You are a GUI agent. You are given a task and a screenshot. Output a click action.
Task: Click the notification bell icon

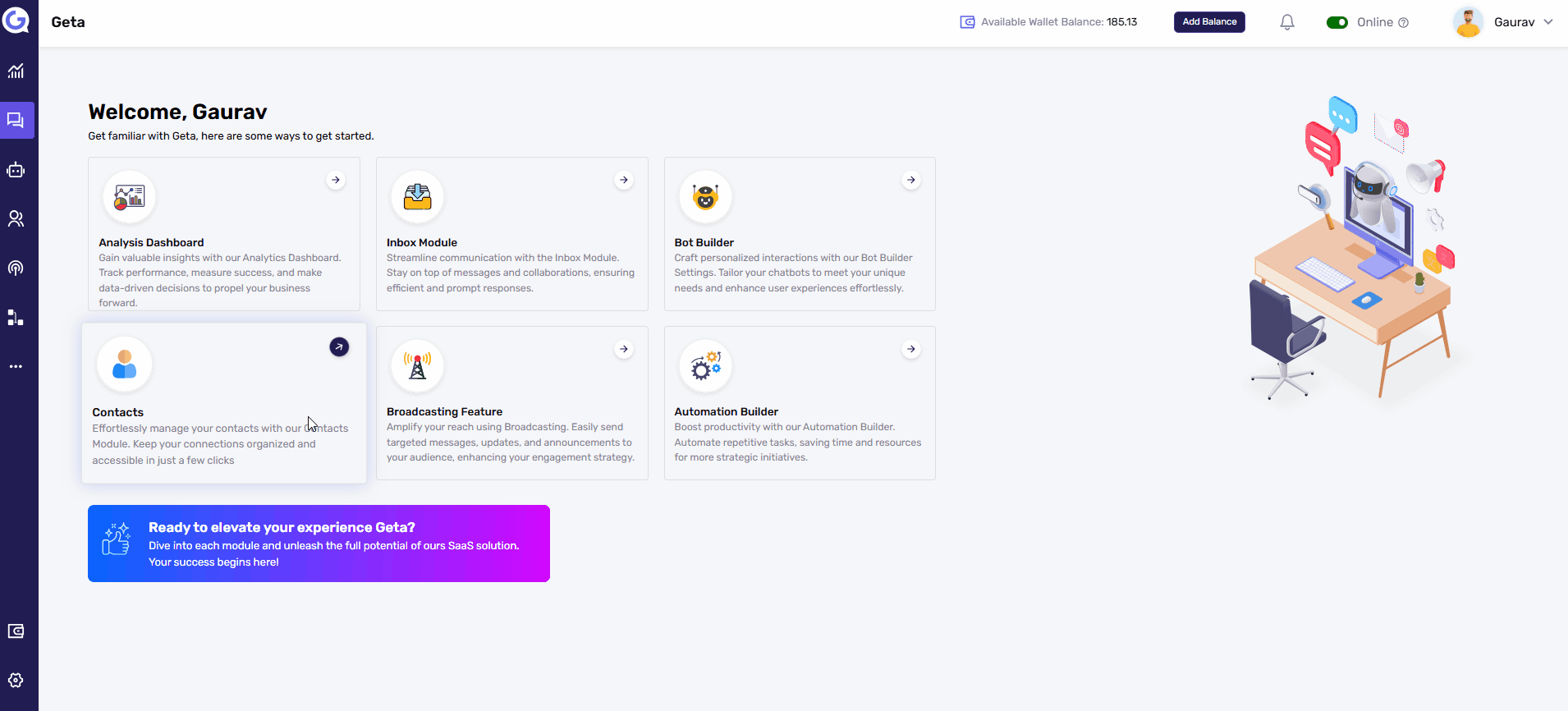click(1287, 22)
